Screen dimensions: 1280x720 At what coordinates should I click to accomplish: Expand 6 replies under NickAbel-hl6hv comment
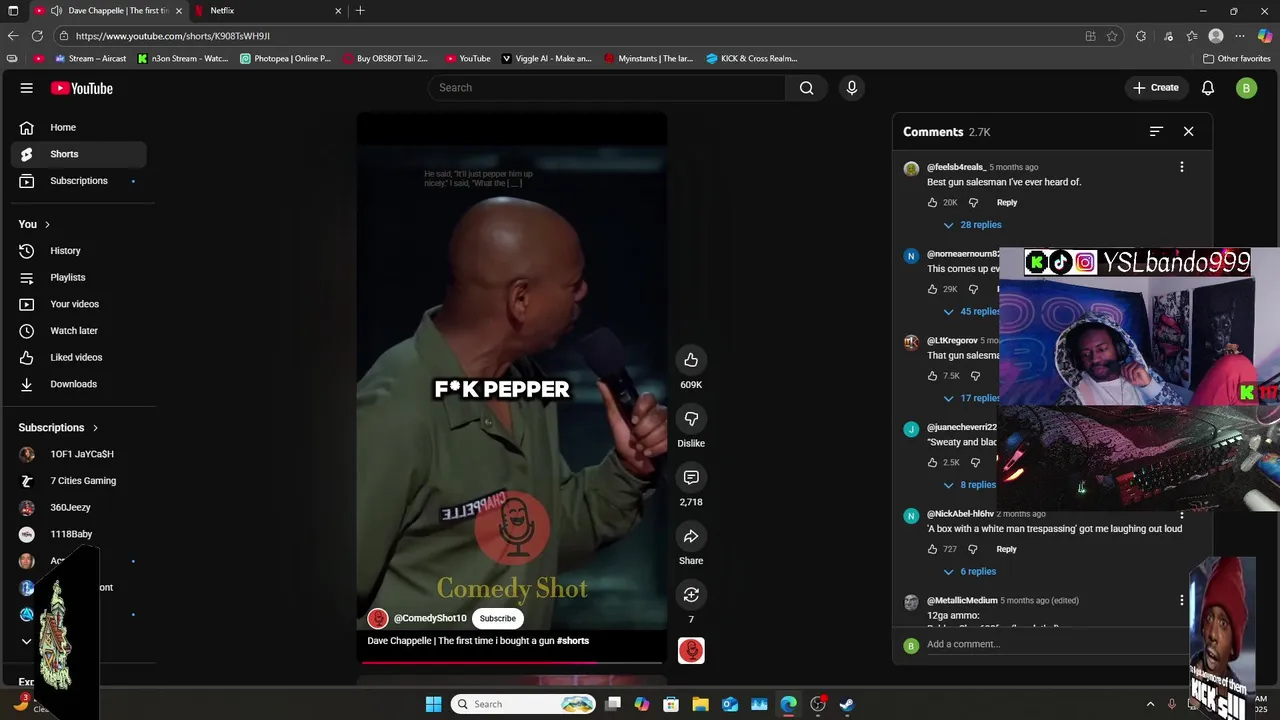tap(969, 572)
